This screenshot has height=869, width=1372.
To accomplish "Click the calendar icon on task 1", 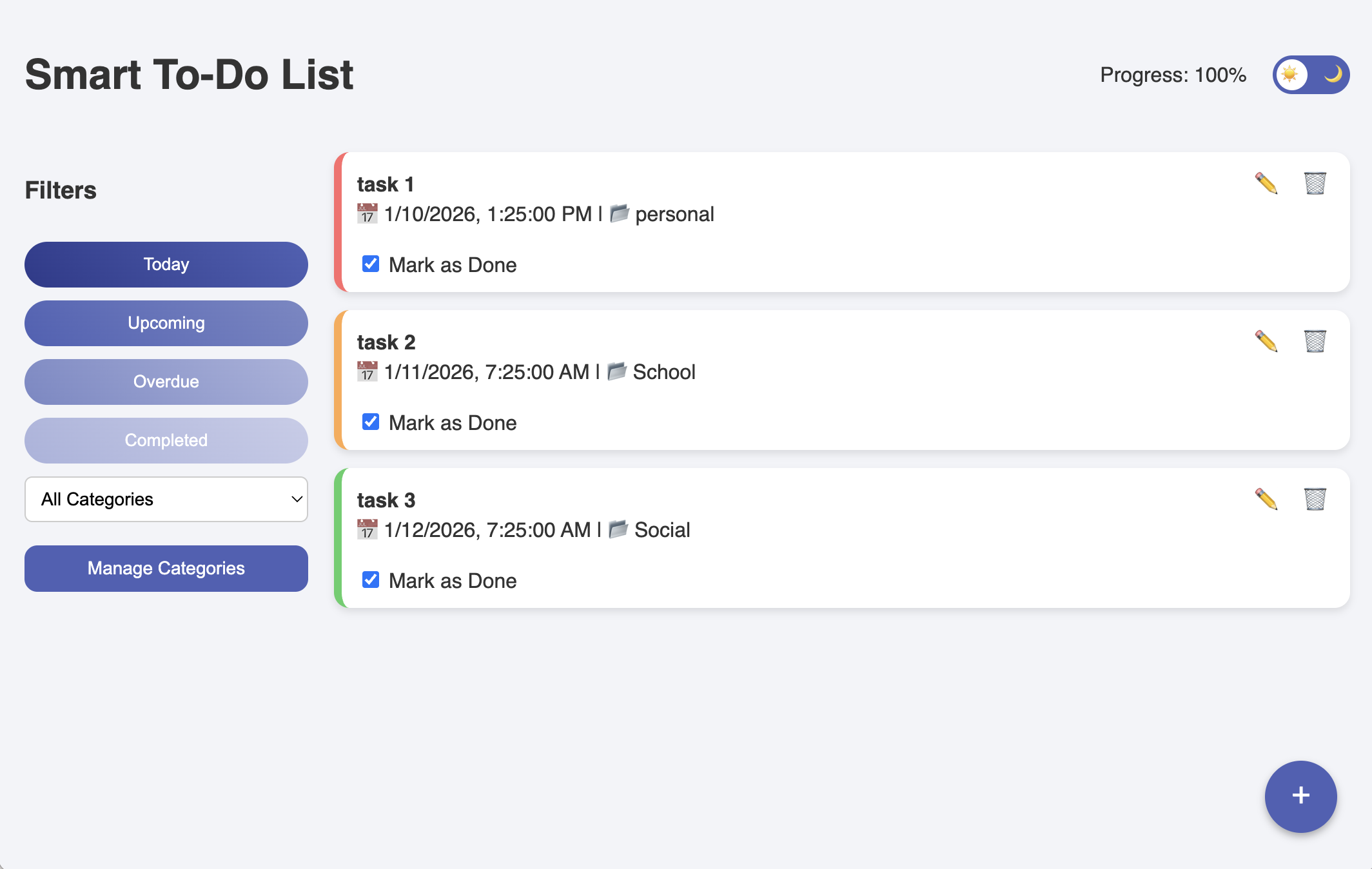I will pyautogui.click(x=367, y=213).
